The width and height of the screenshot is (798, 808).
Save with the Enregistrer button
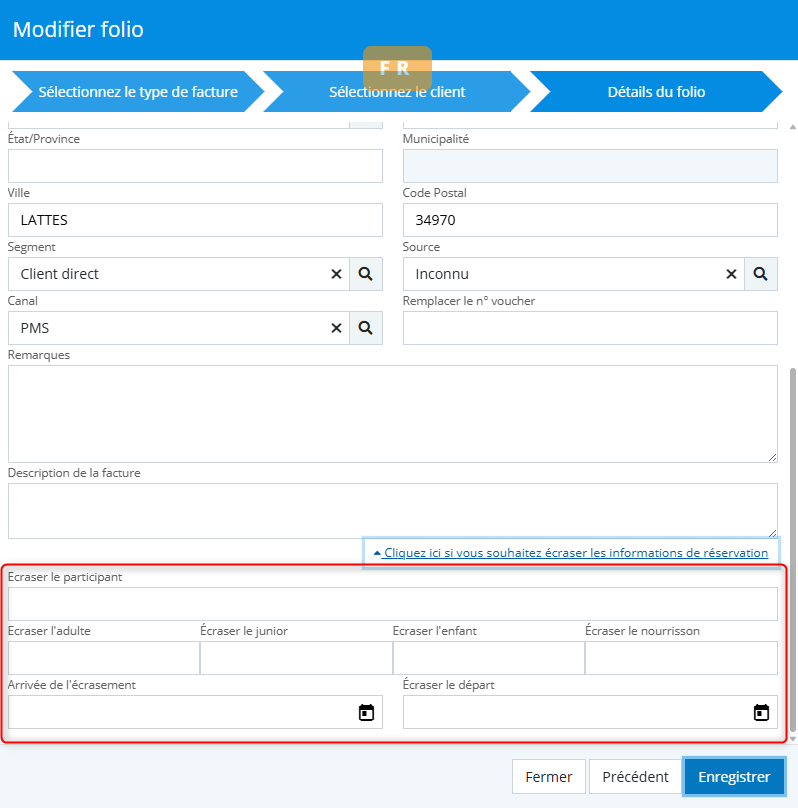tap(734, 777)
